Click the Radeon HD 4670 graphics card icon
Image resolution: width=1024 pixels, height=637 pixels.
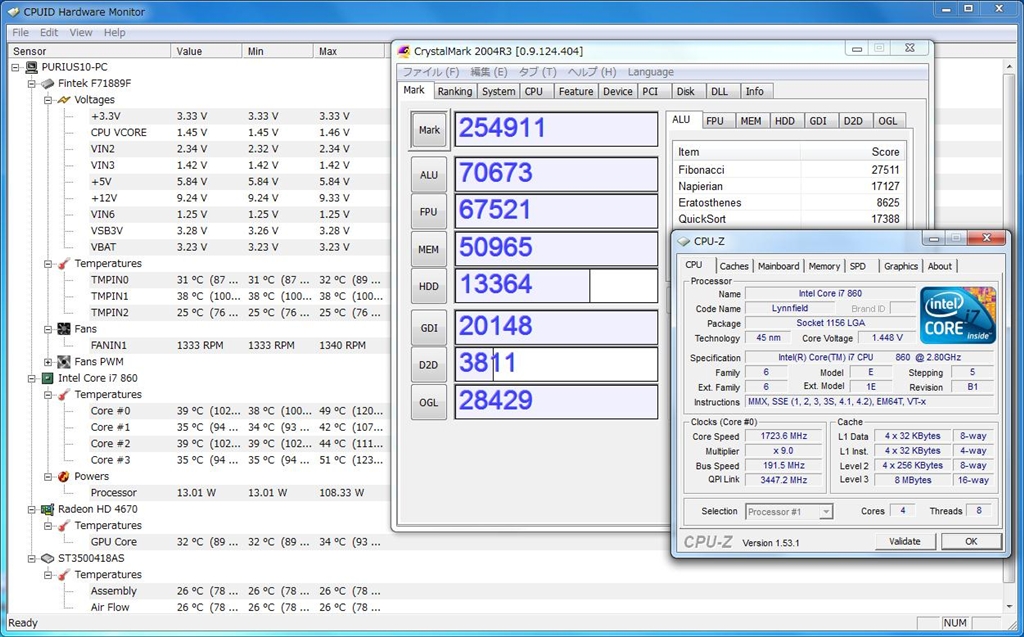(47, 509)
